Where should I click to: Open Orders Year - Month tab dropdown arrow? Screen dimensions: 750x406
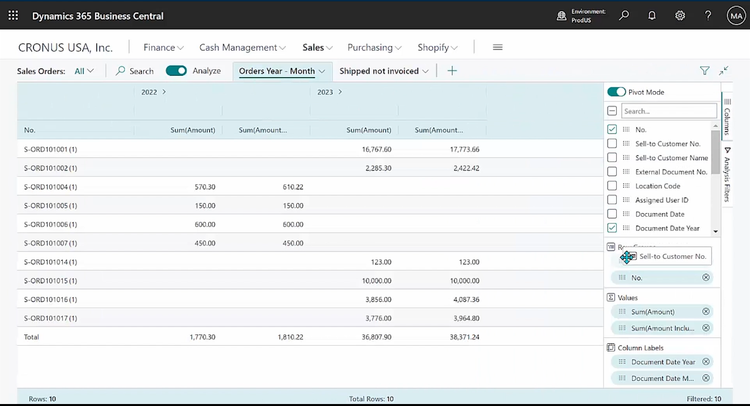[x=322, y=71]
